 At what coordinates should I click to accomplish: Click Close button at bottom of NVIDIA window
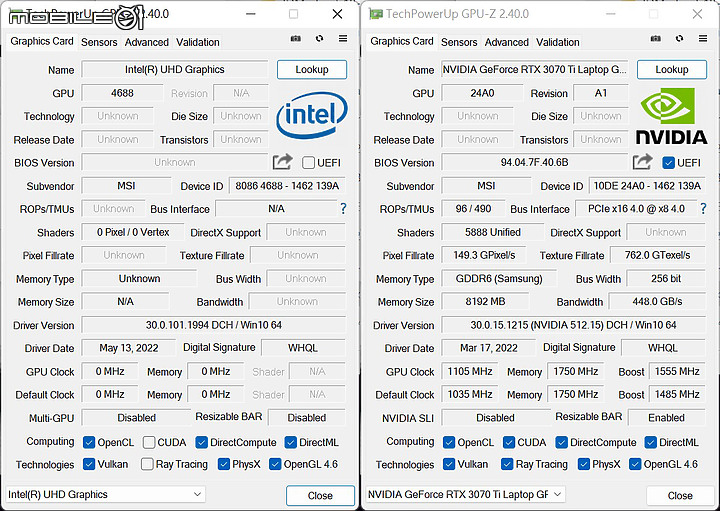(x=680, y=495)
